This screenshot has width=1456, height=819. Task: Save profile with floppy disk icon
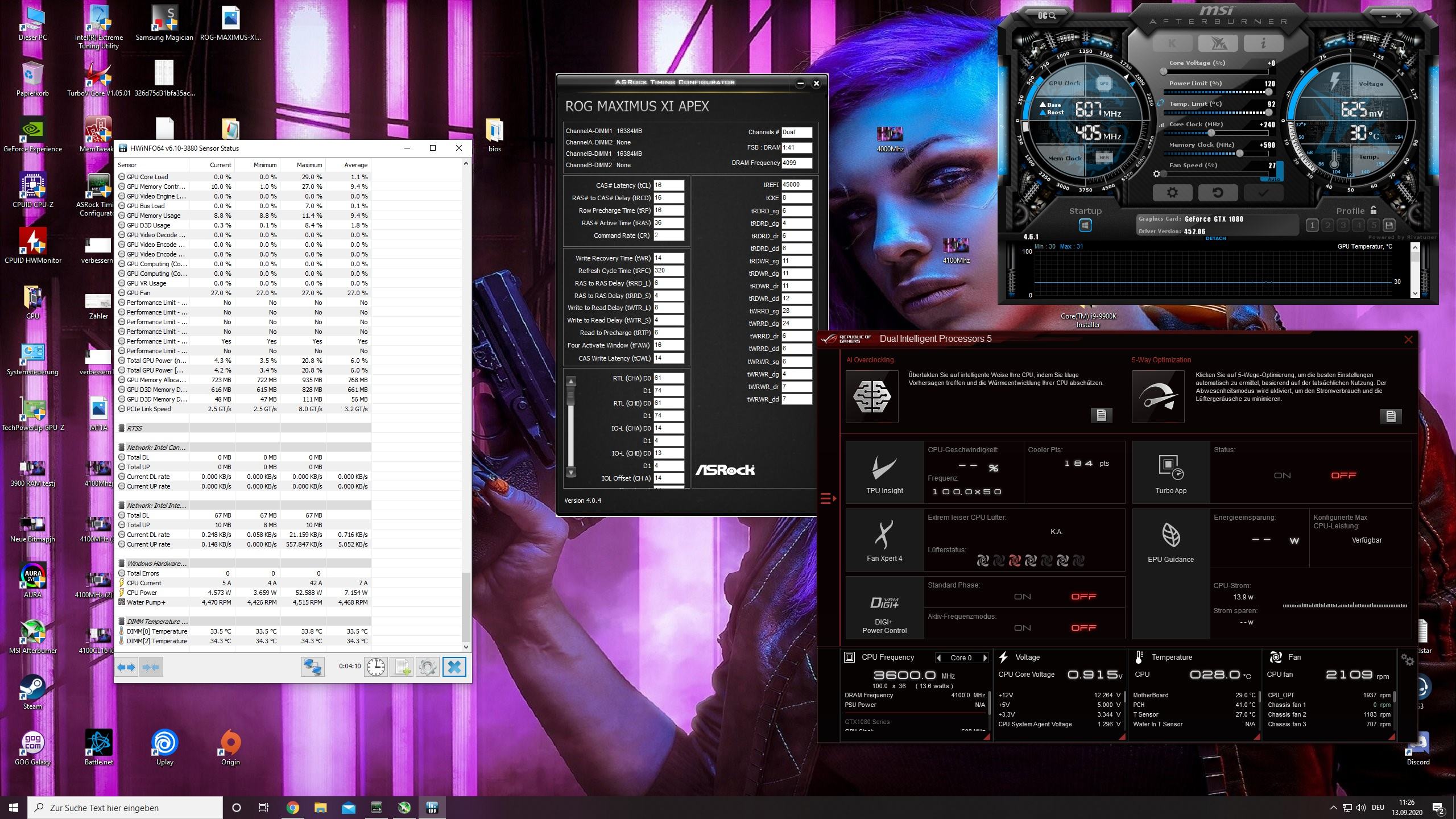tap(1389, 225)
